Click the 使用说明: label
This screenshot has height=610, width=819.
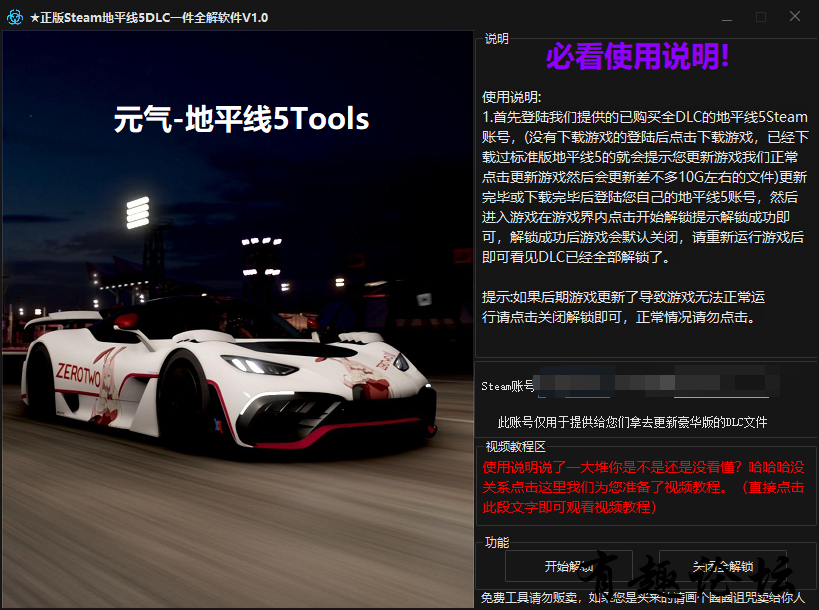pyautogui.click(x=511, y=97)
